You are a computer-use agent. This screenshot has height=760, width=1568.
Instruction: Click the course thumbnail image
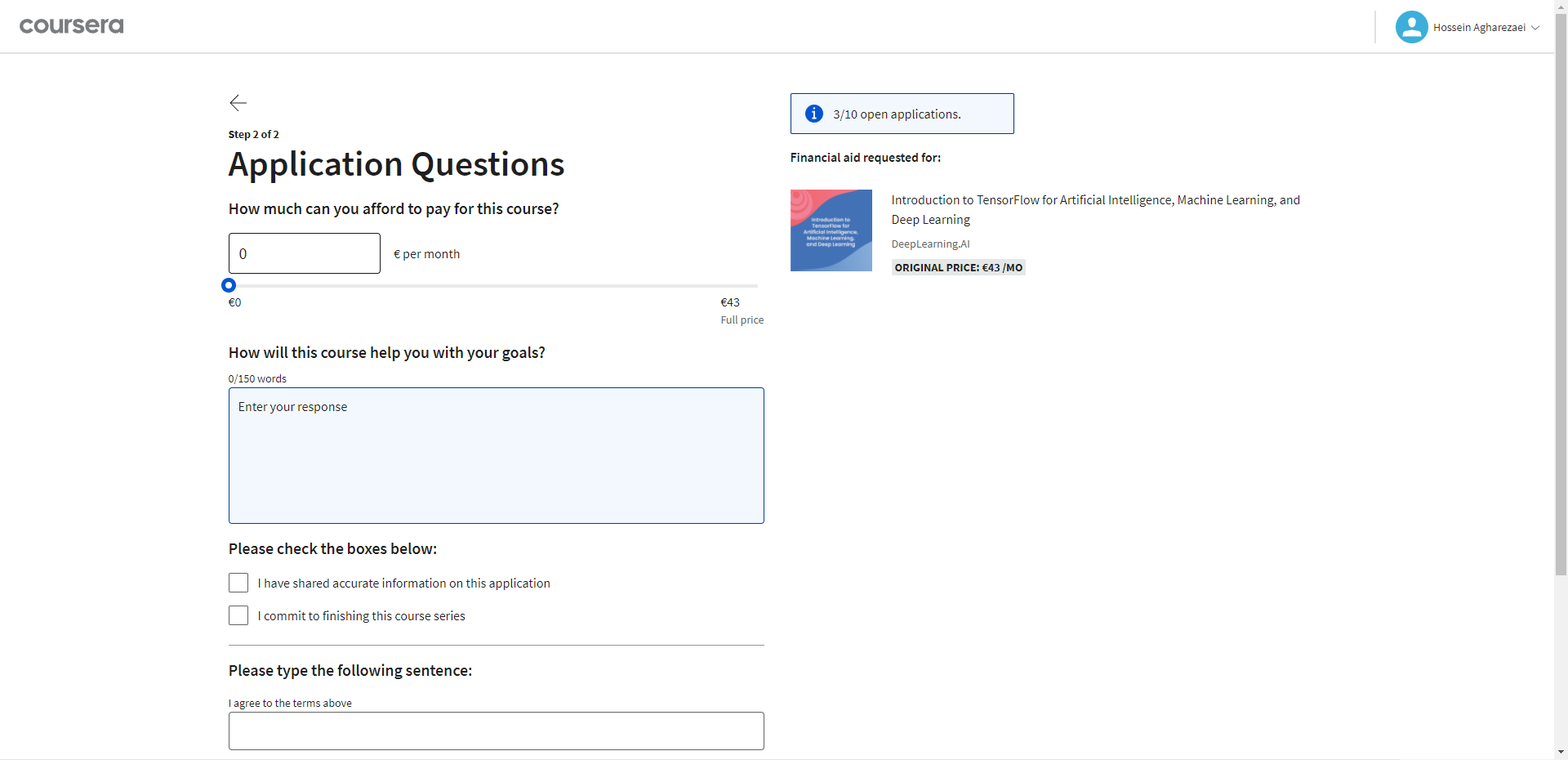[831, 230]
